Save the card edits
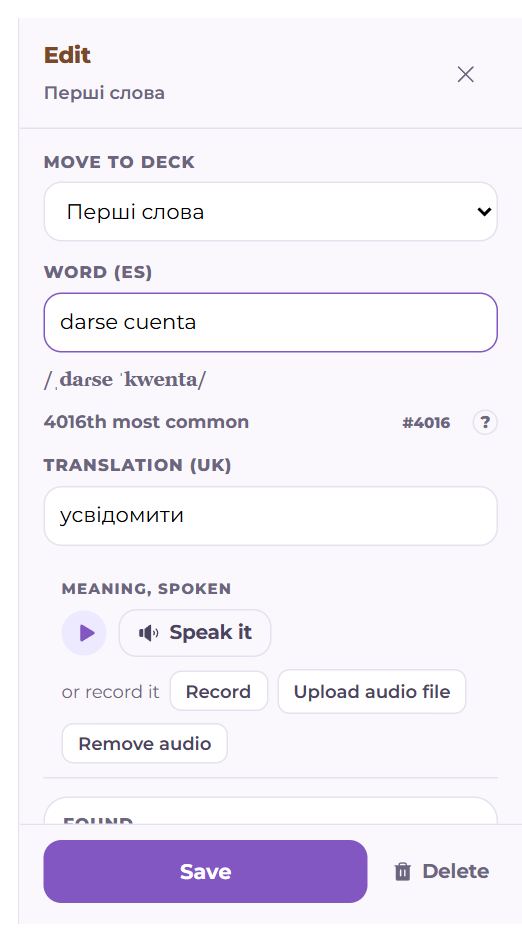 pyautogui.click(x=205, y=871)
